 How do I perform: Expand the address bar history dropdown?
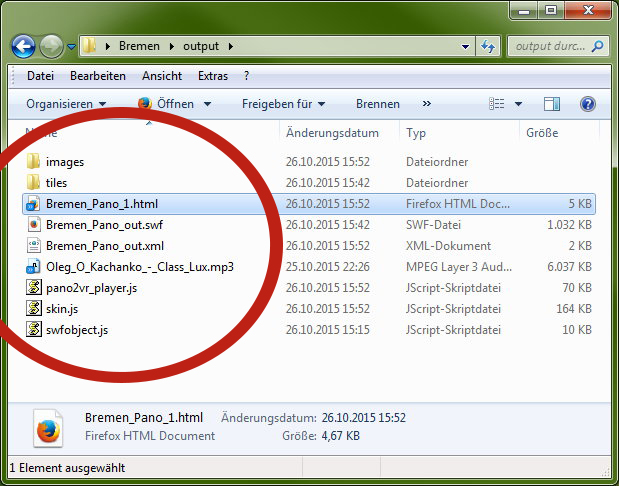pyautogui.click(x=465, y=46)
